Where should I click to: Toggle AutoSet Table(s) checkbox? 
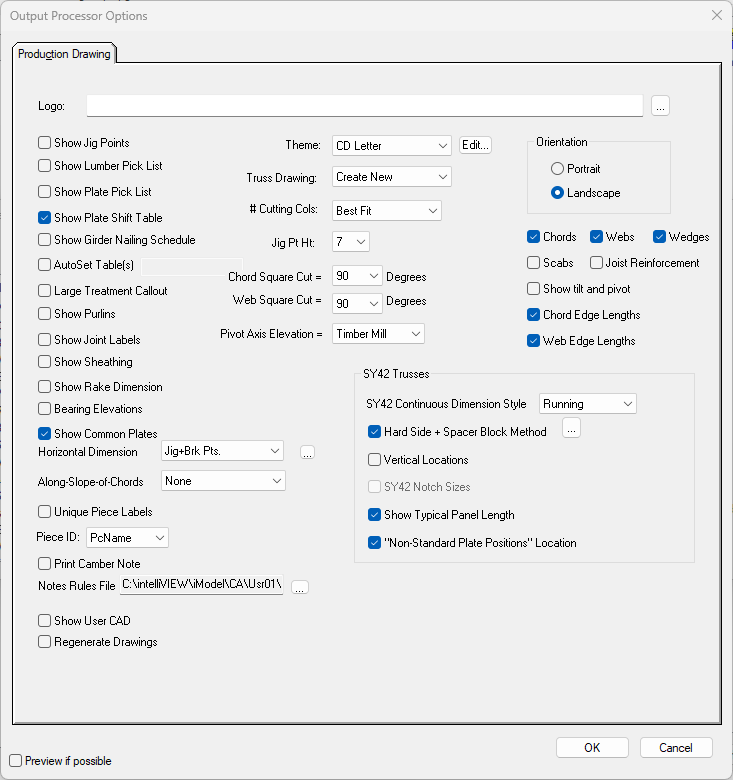coord(44,265)
